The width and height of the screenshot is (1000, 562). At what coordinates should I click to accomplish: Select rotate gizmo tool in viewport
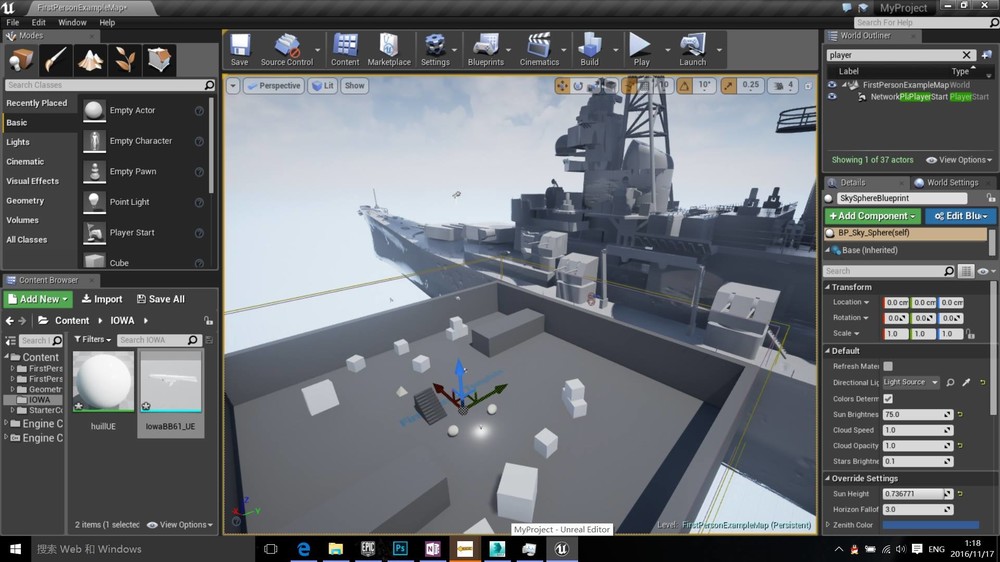(578, 85)
